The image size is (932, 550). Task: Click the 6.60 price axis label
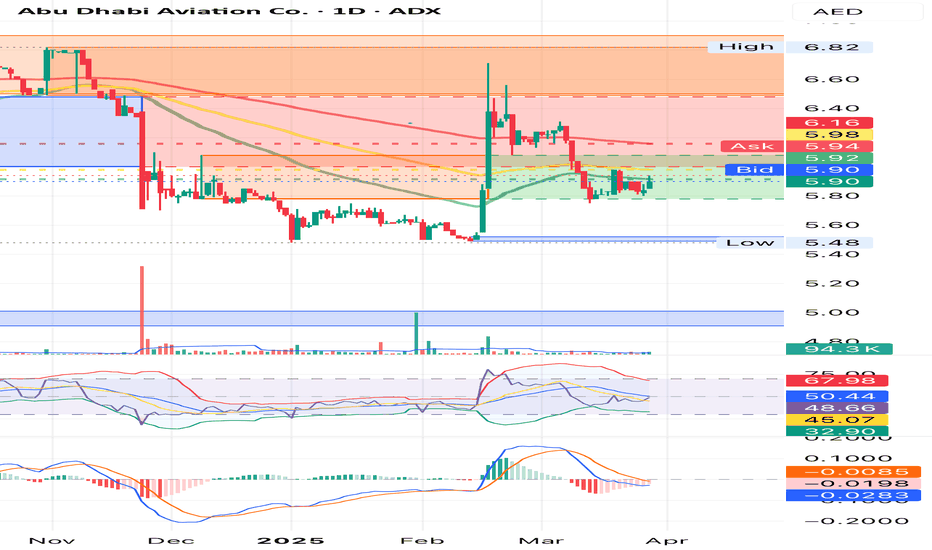[x=832, y=79]
